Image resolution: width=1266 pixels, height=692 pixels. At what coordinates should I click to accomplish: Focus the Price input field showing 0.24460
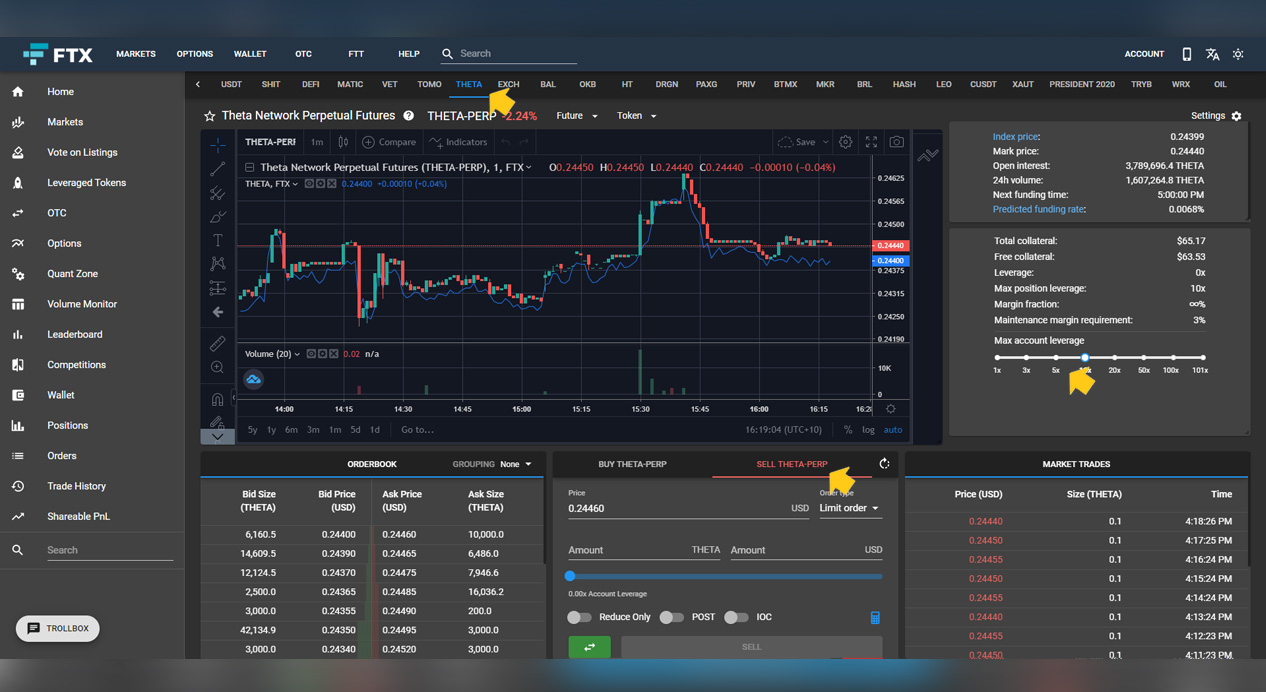pyautogui.click(x=688, y=508)
